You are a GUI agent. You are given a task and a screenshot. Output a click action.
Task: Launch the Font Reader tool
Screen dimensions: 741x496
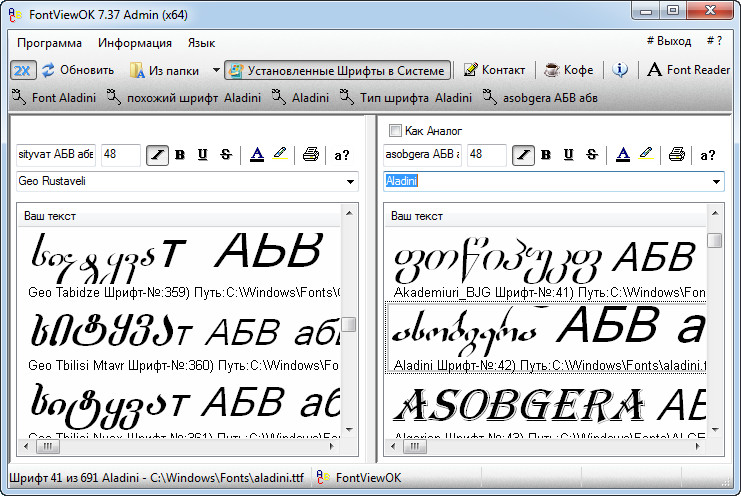(x=689, y=70)
